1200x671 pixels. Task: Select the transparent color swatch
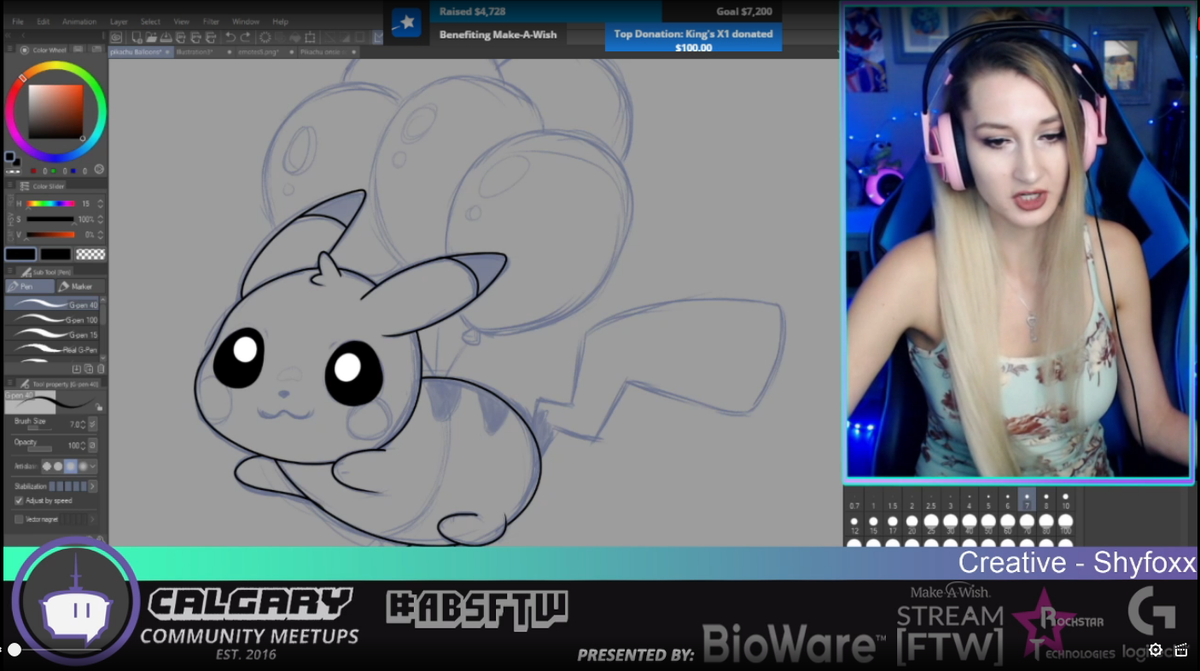(90, 254)
